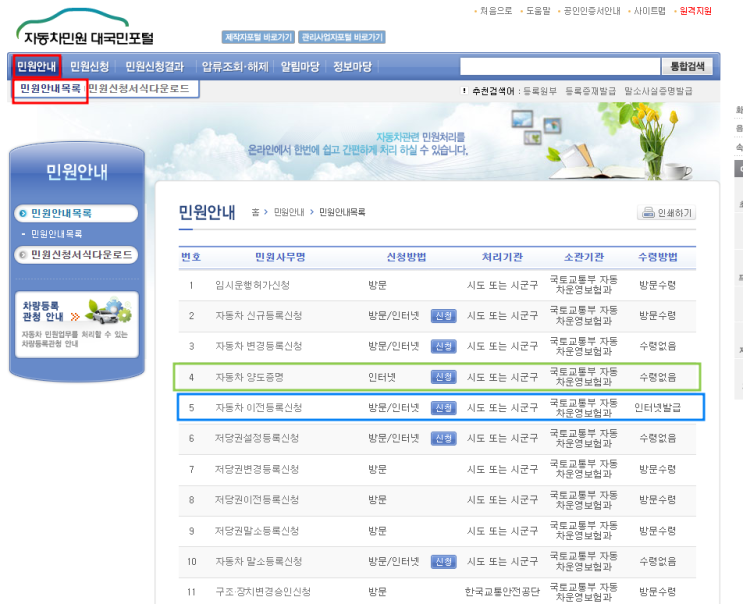The height and width of the screenshot is (604, 743).
Task: Open 자동차 이전등록신청 row title
Action: coord(259,408)
